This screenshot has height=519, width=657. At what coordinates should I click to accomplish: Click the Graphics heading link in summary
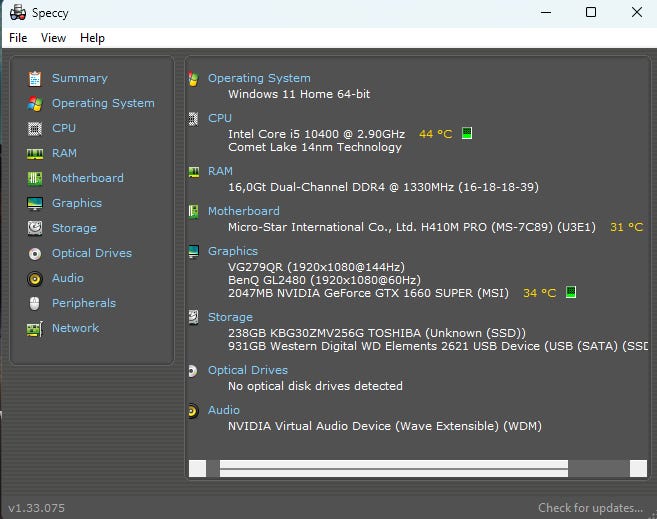[x=233, y=251]
